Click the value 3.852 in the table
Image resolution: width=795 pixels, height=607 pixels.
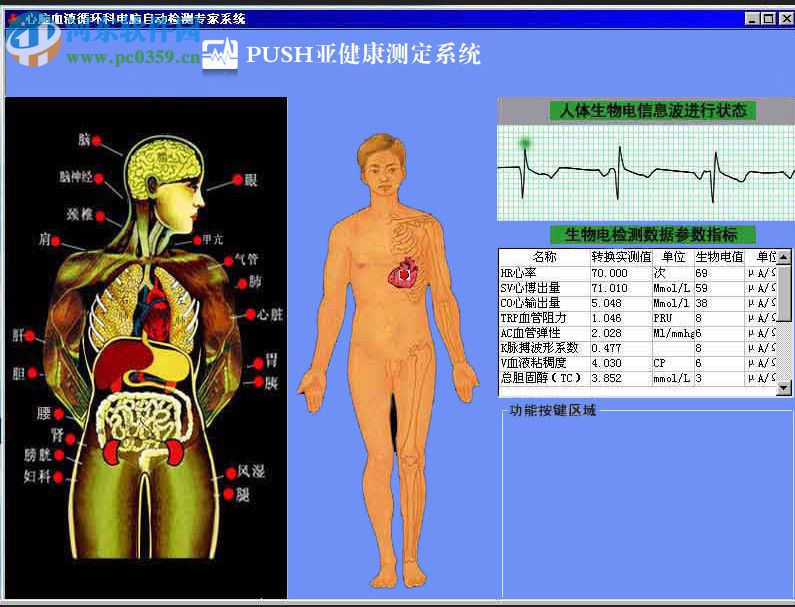606,378
